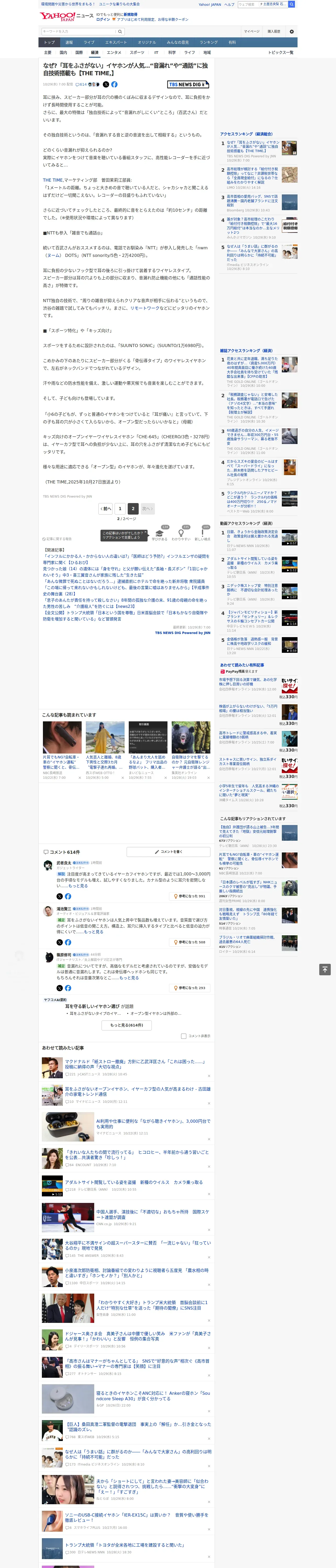Click the blue search button at top right
The image size is (336, 1568).
(x=292, y=4)
